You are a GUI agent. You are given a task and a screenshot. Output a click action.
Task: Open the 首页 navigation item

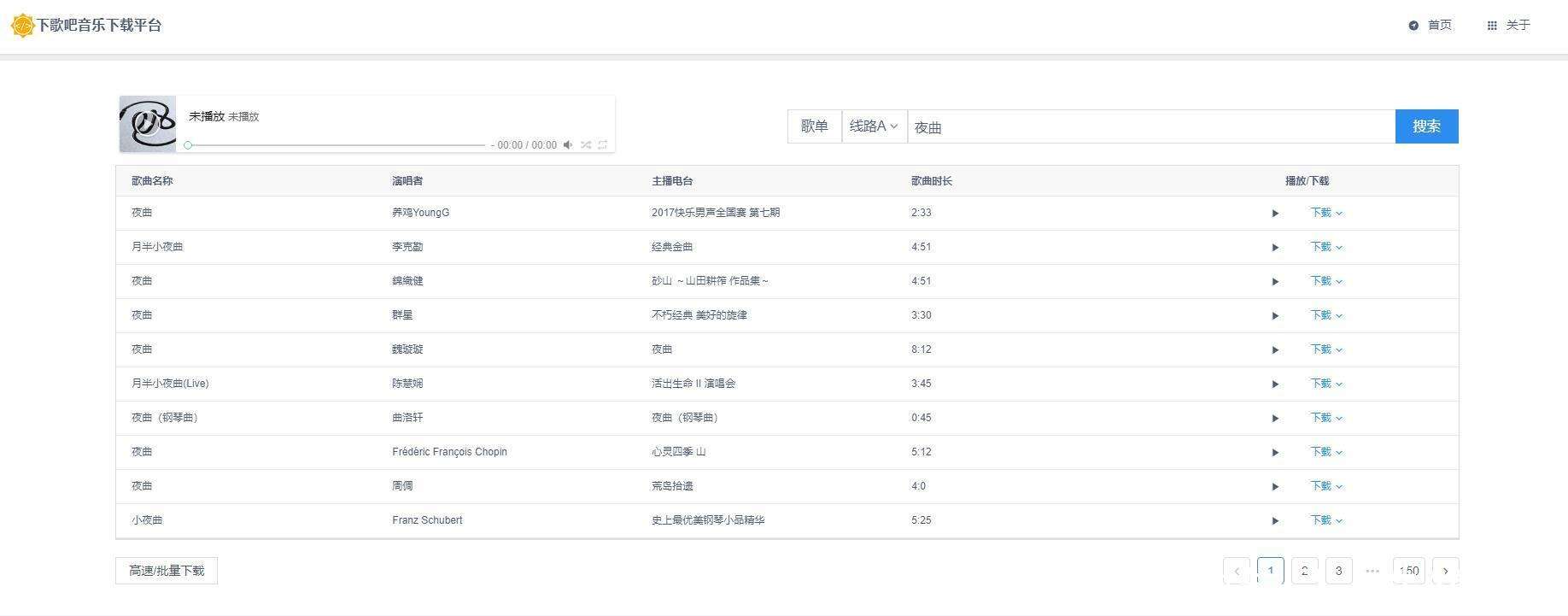1431,26
